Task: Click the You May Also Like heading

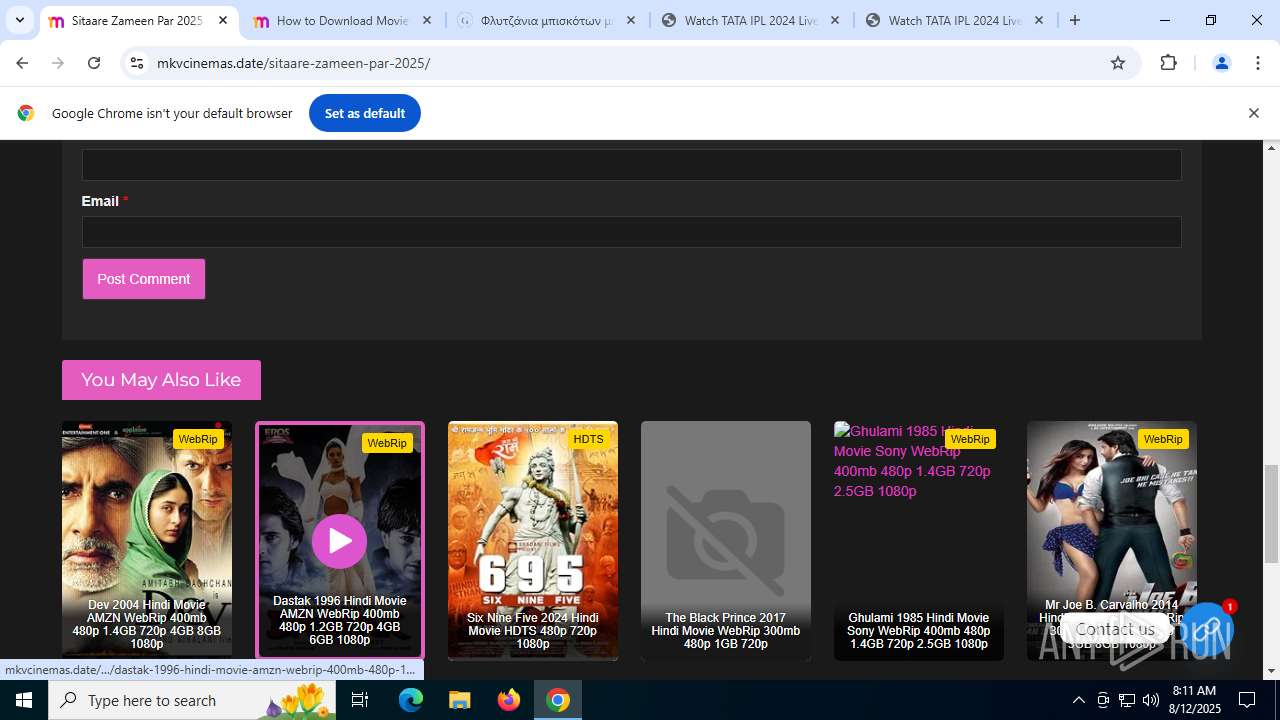Action: [161, 380]
